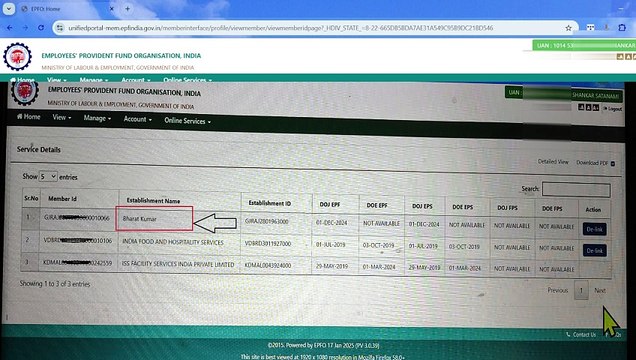This screenshot has height=360, width=636.
Task: Increase font size with A+ icon
Action: [x=595, y=107]
